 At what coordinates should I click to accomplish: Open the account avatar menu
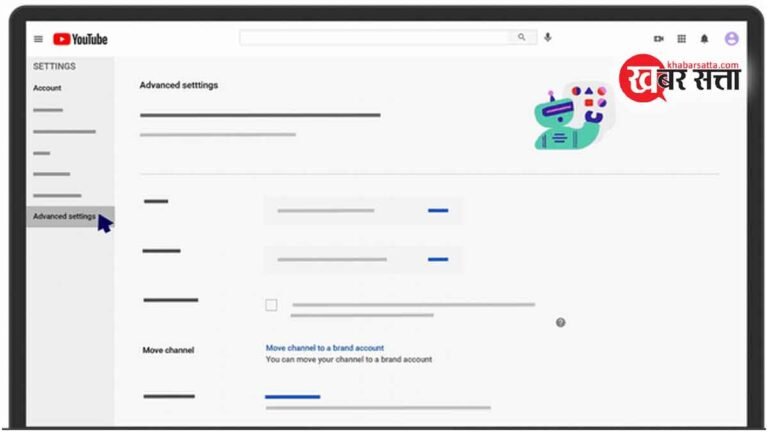pos(731,39)
